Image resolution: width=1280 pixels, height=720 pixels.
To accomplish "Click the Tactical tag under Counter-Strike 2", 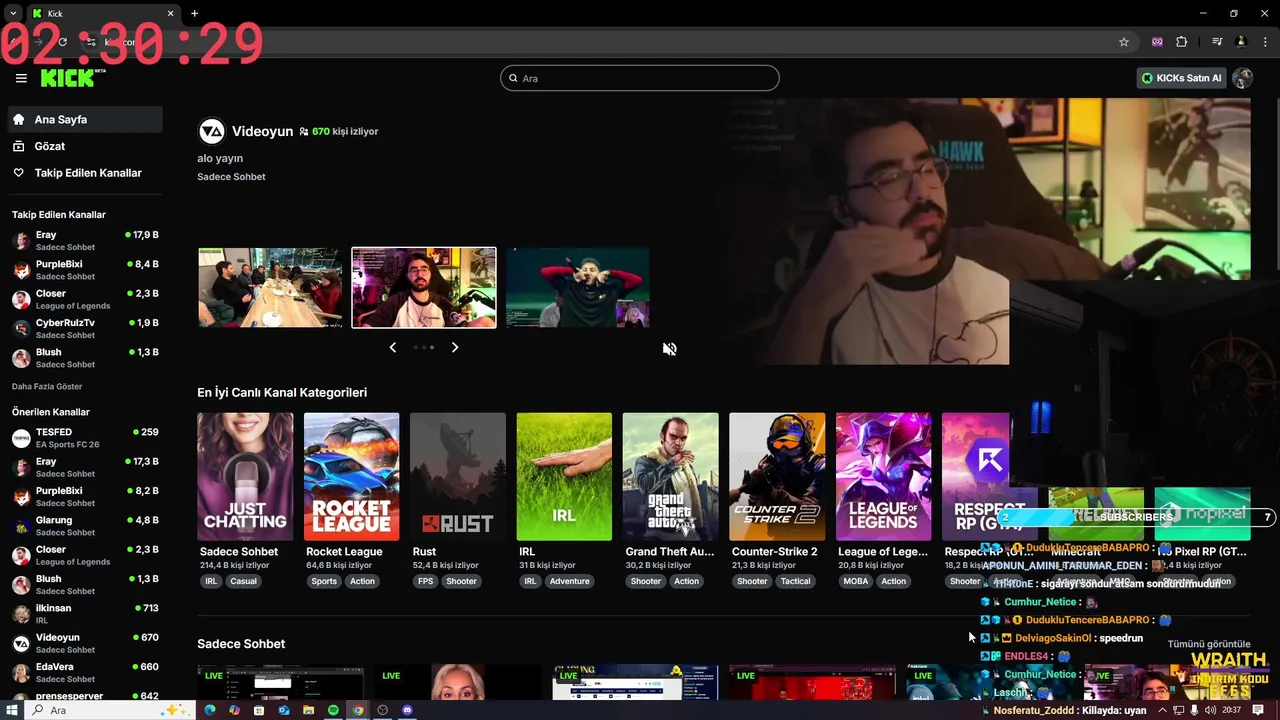I will coord(796,581).
